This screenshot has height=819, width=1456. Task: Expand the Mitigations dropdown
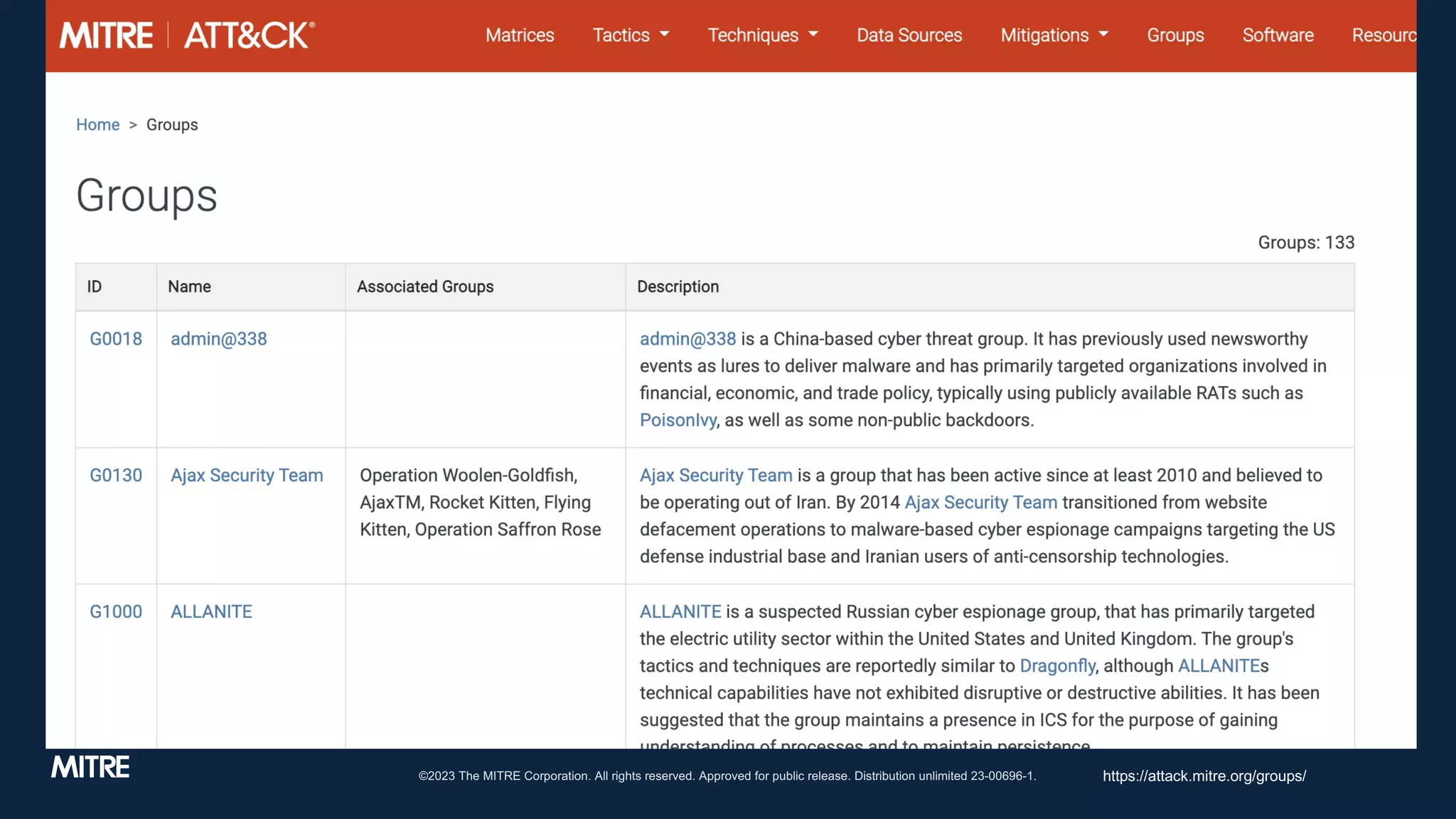pyautogui.click(x=1054, y=35)
